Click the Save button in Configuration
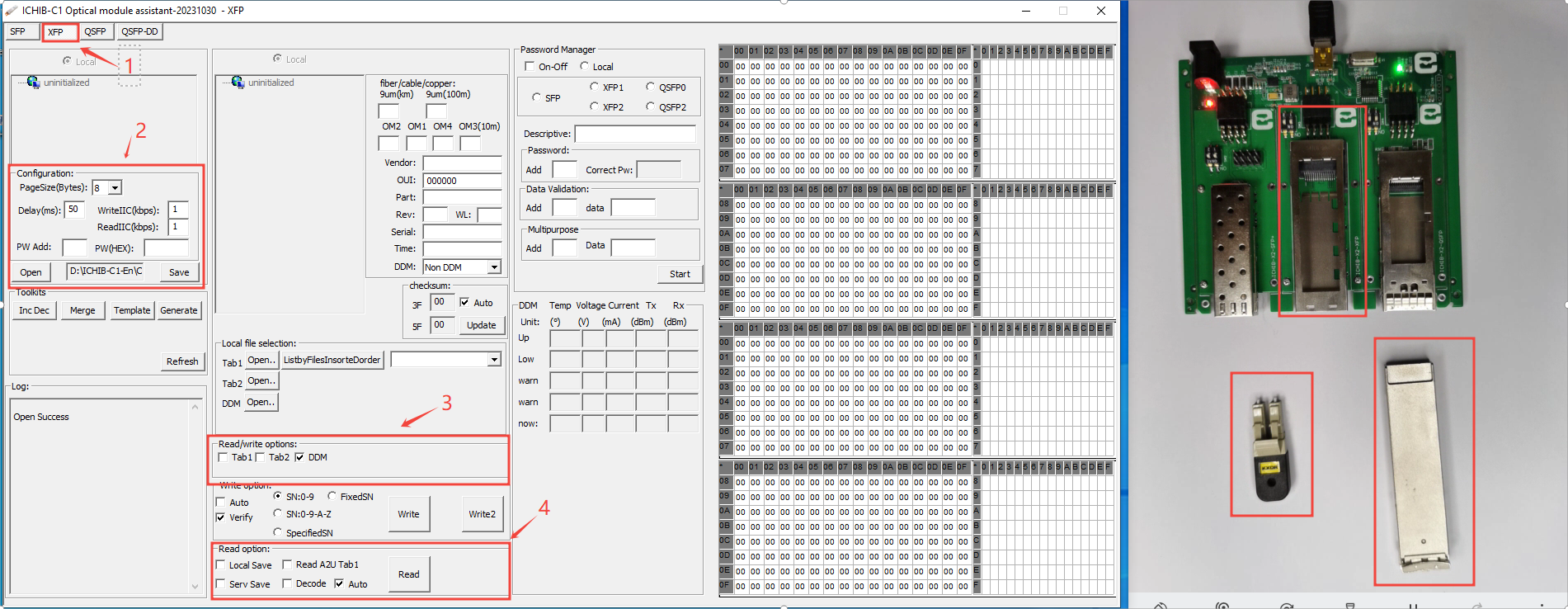 pyautogui.click(x=179, y=272)
